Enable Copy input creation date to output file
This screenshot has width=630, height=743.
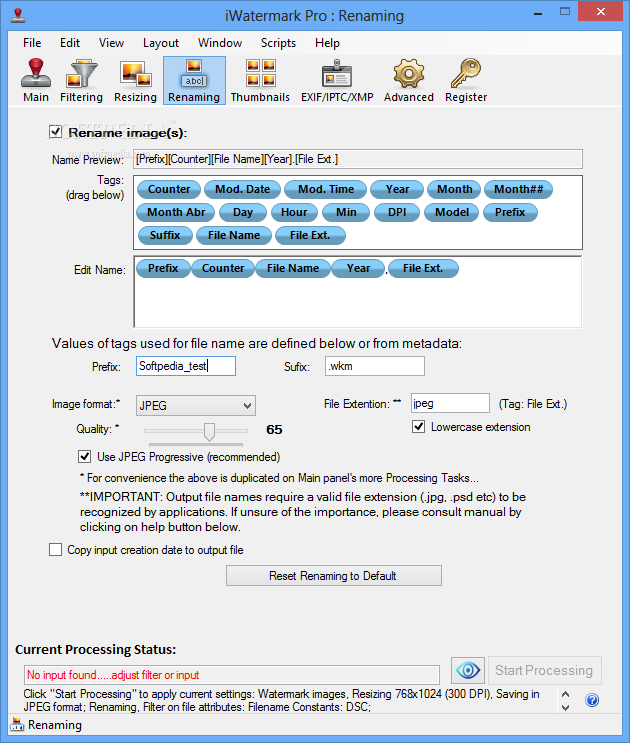click(55, 550)
